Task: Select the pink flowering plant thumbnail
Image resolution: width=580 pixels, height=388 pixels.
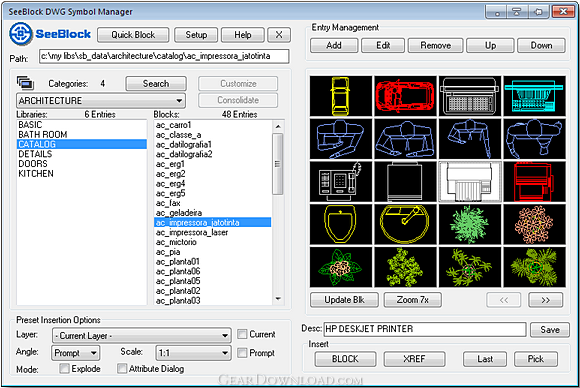Action: tap(535, 224)
